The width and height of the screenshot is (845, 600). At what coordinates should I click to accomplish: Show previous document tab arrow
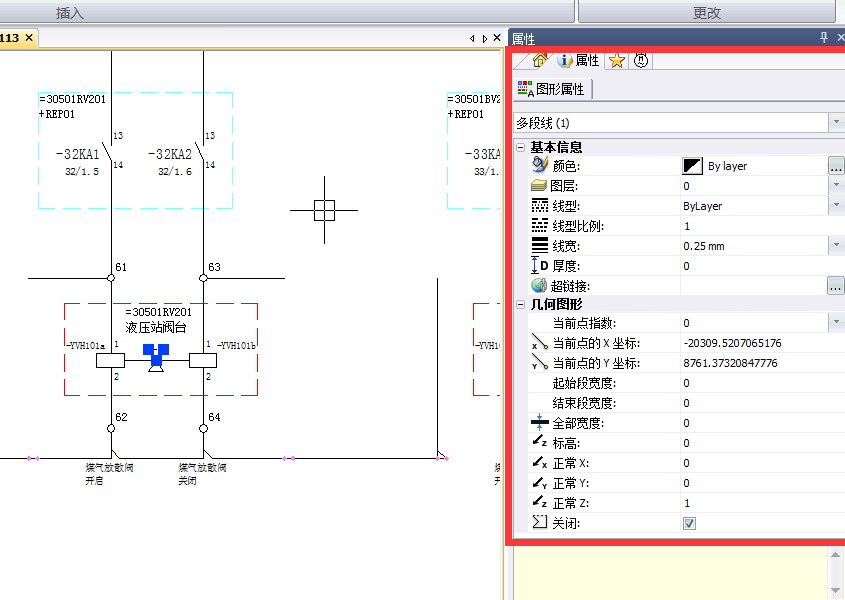pos(472,38)
